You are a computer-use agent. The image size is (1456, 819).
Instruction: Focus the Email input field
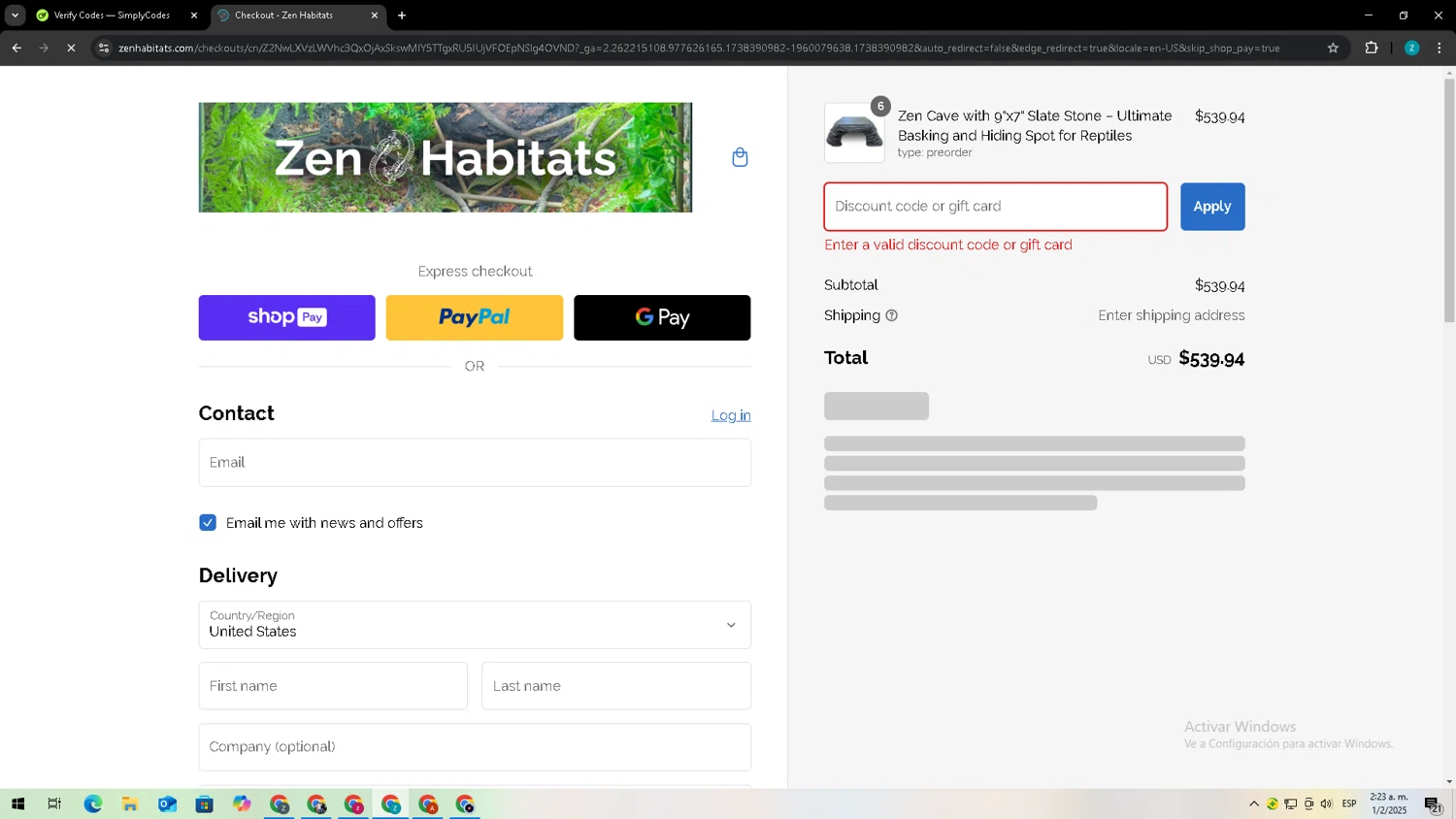(475, 462)
